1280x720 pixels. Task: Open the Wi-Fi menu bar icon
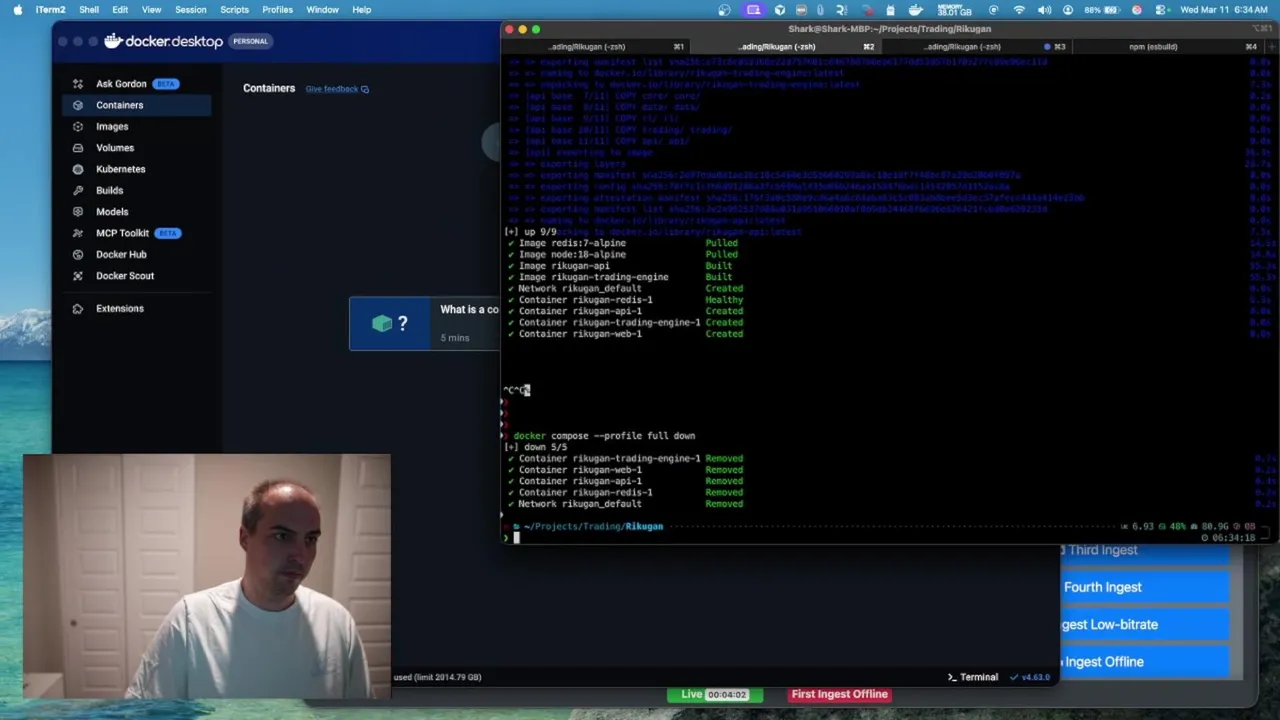(x=1019, y=10)
